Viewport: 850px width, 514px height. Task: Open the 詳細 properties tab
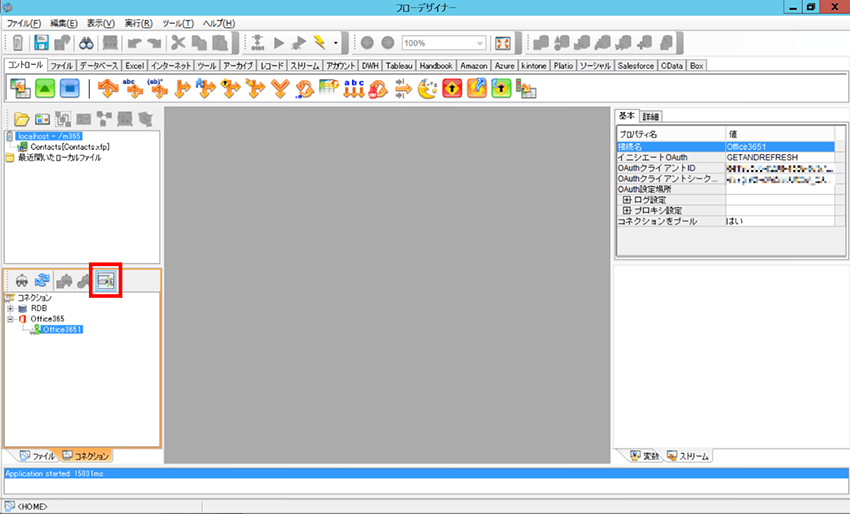pos(651,117)
